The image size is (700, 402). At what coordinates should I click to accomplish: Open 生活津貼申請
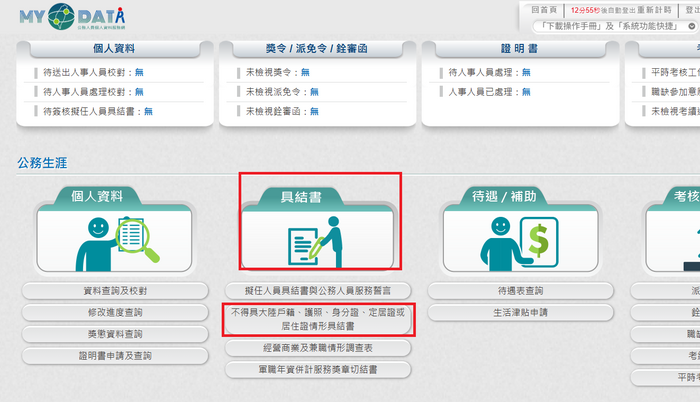tap(521, 312)
